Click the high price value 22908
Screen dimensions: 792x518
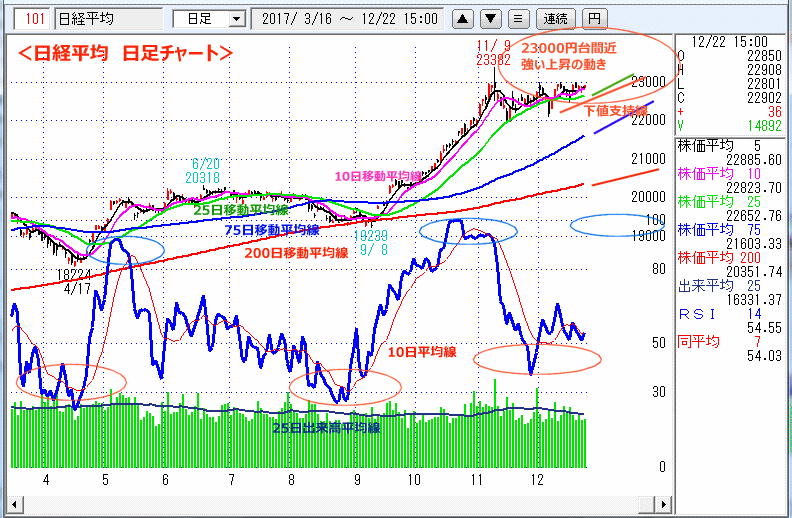tap(764, 70)
